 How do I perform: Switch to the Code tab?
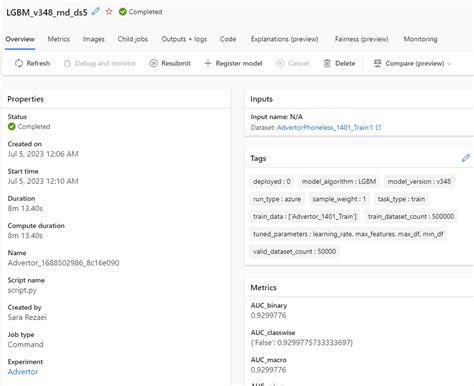click(228, 39)
